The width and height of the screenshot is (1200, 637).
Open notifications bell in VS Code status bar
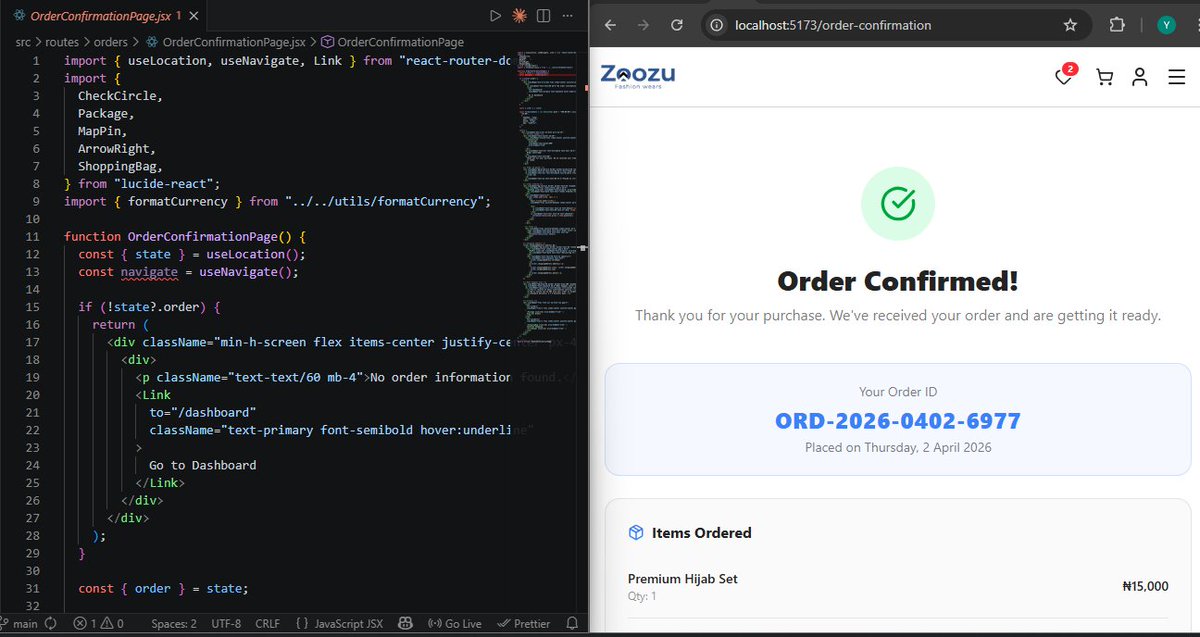(572, 624)
